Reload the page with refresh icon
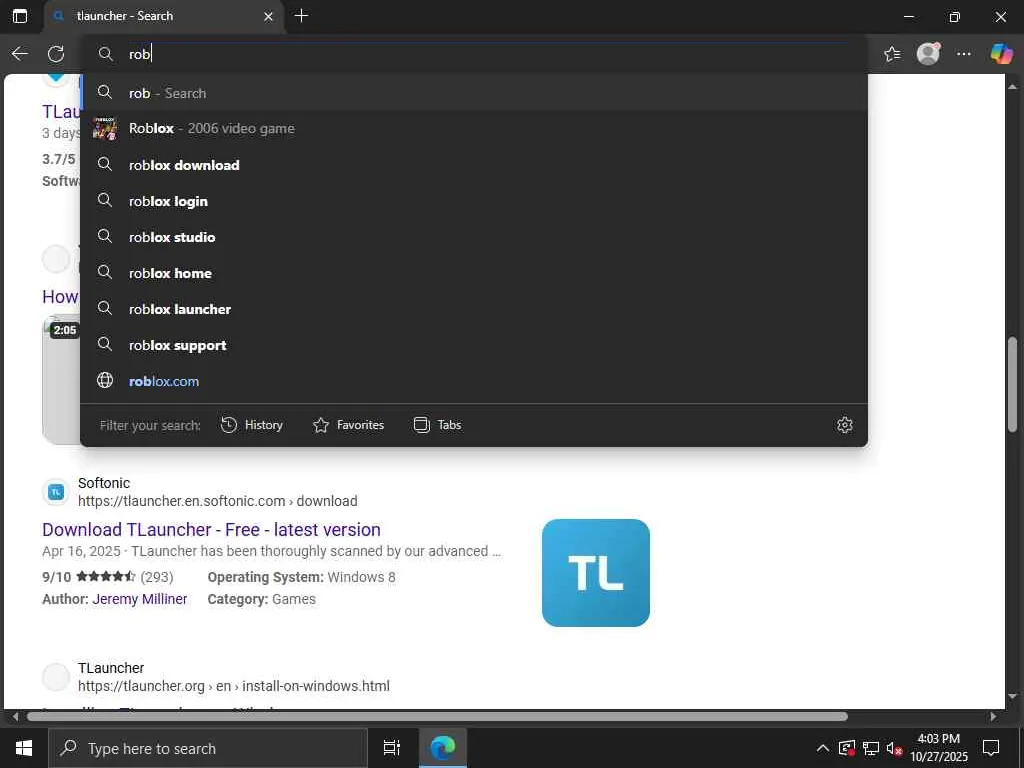The height and width of the screenshot is (768, 1024). (56, 54)
